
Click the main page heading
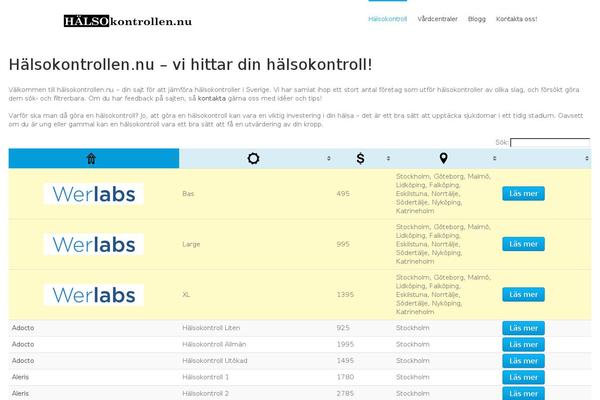pyautogui.click(x=190, y=64)
